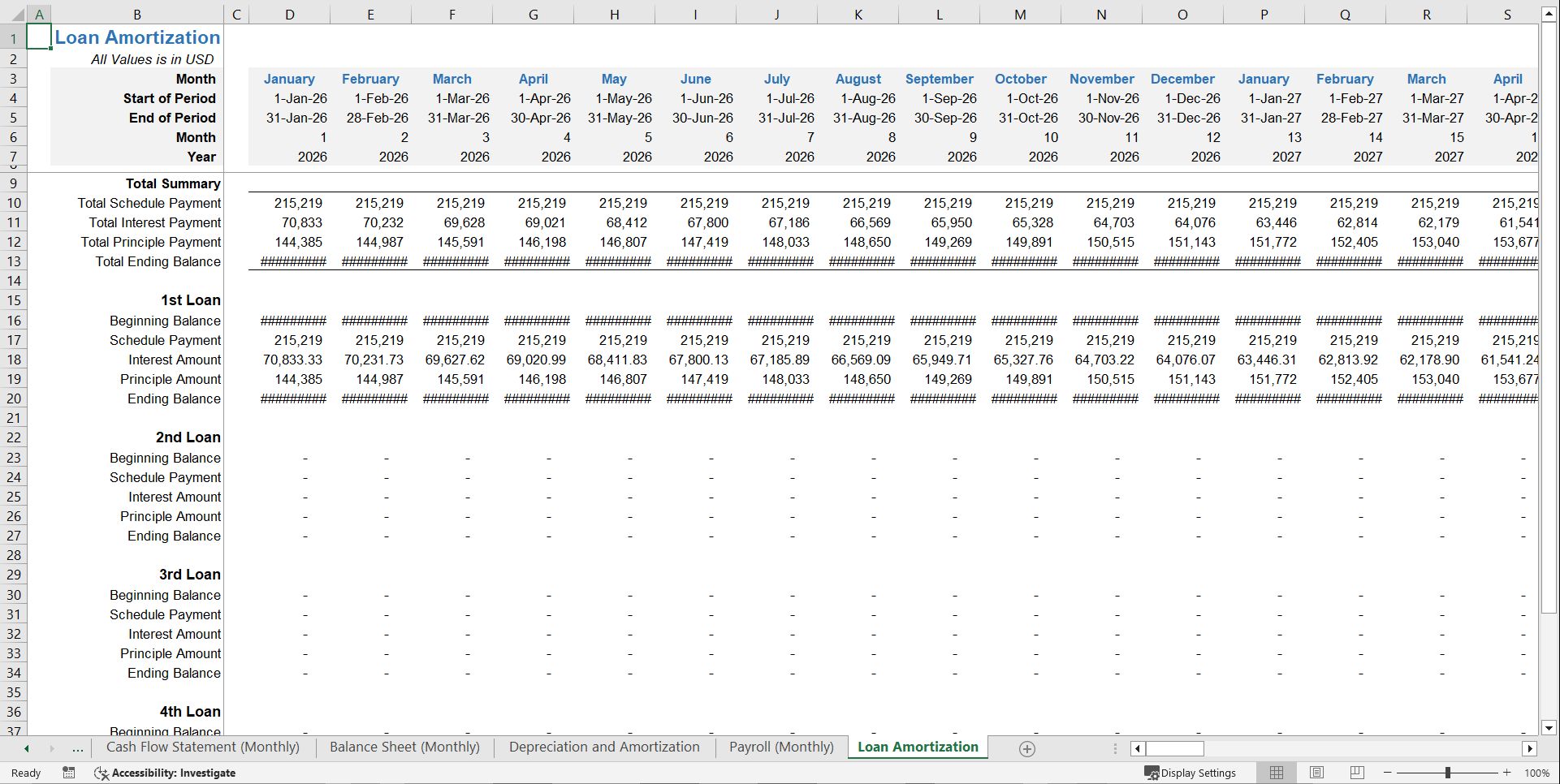Open hidden sheets list via ellipsis icon
Viewport: 1560px width, 784px height.
click(78, 748)
